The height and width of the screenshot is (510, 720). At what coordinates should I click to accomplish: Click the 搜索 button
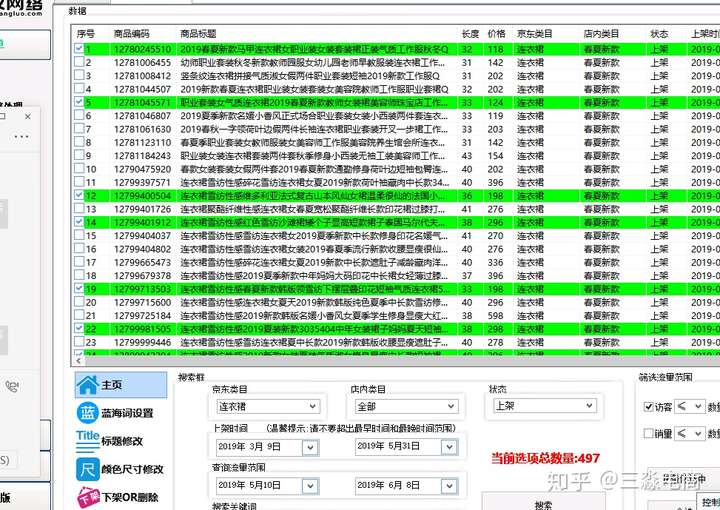coord(544,501)
